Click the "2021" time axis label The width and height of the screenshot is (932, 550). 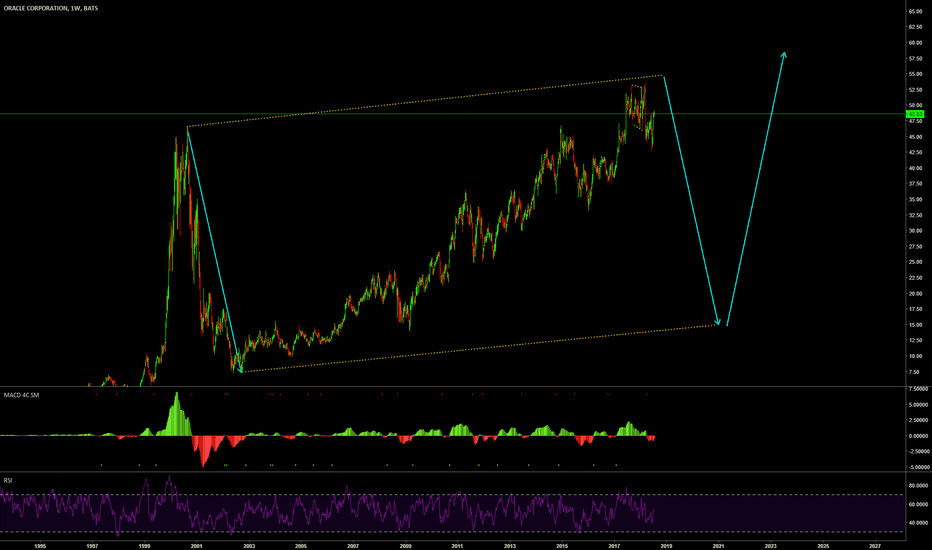coord(719,545)
